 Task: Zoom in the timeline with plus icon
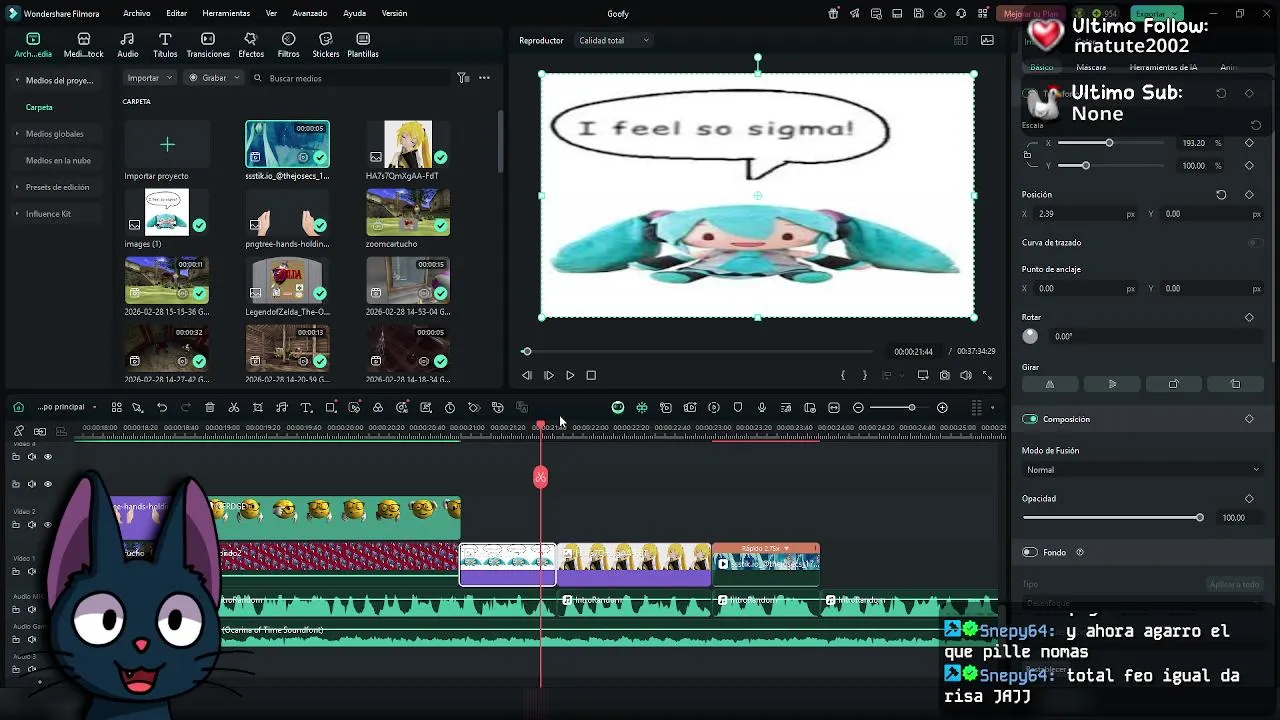tap(942, 408)
